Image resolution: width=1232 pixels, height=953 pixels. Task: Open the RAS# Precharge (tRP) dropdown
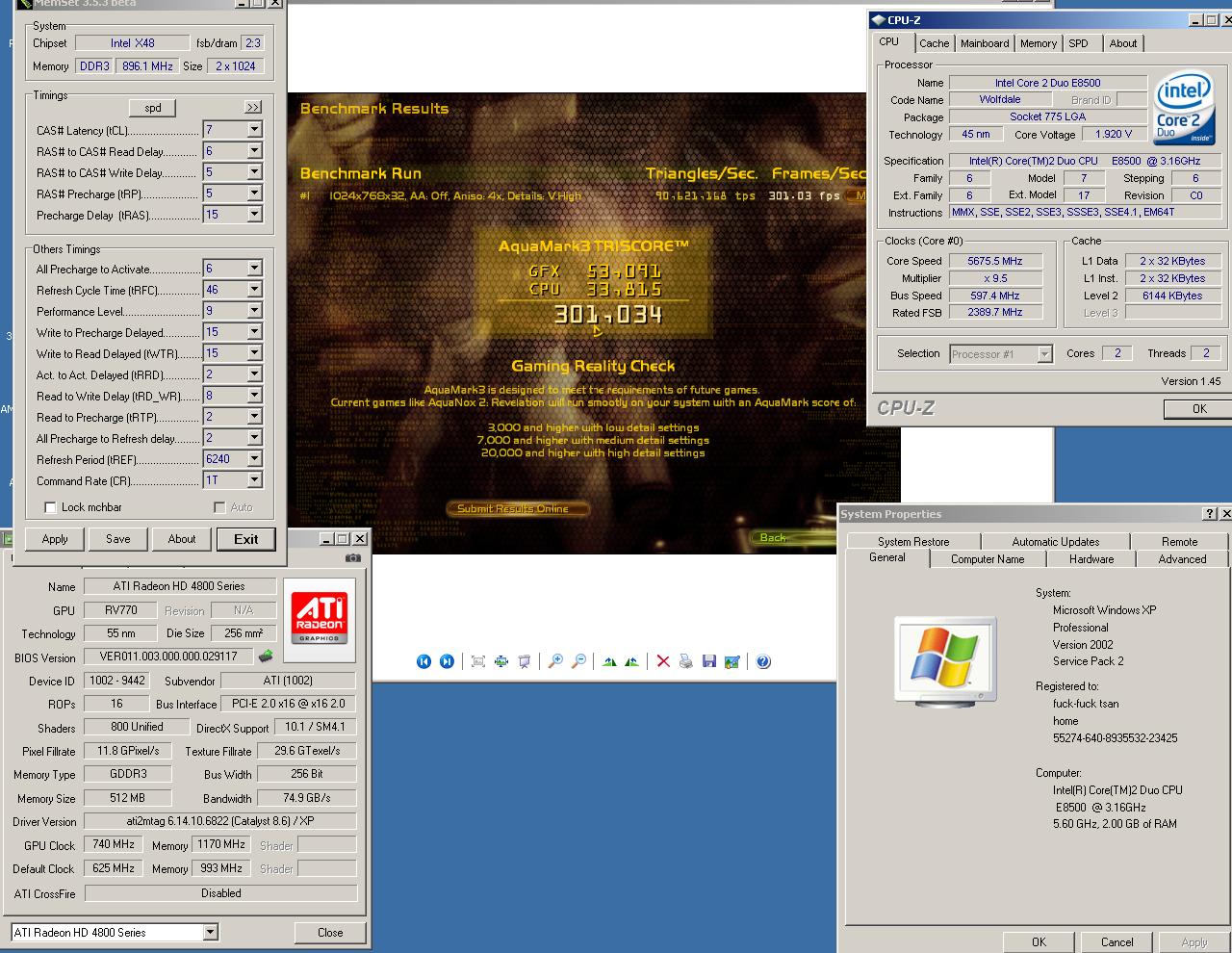(x=254, y=193)
